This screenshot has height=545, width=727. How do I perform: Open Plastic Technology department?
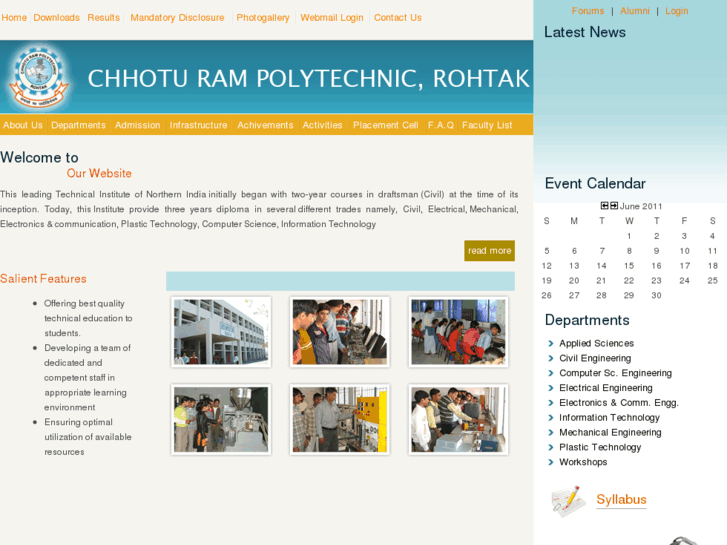(600, 447)
